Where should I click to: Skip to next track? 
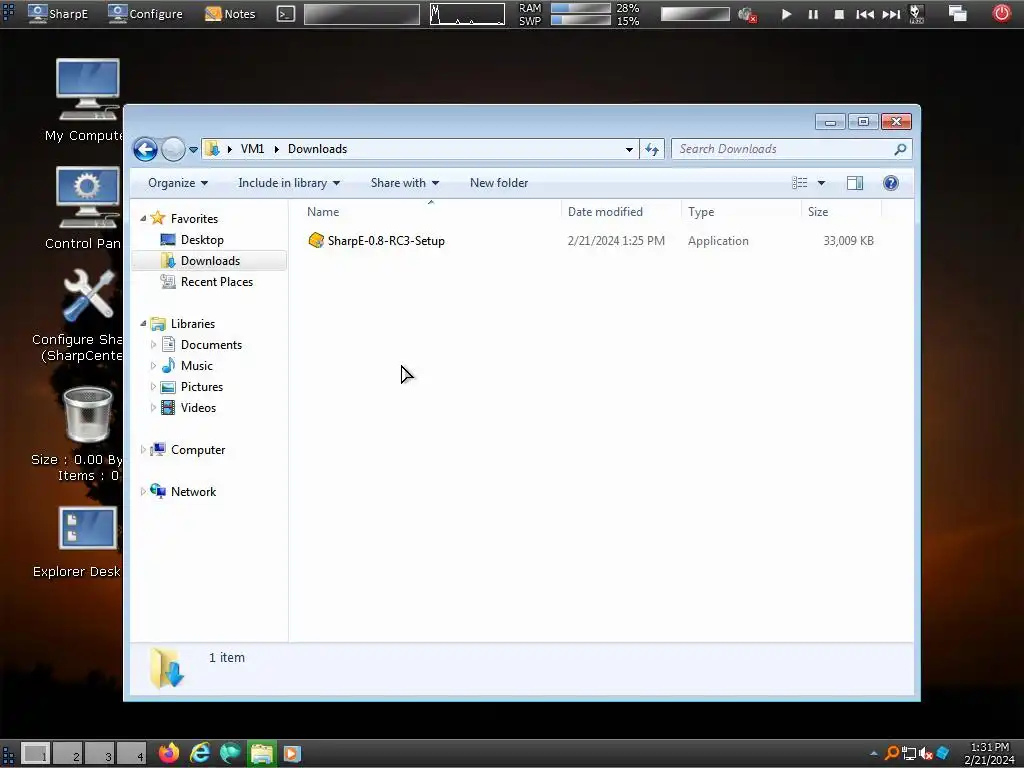(891, 14)
